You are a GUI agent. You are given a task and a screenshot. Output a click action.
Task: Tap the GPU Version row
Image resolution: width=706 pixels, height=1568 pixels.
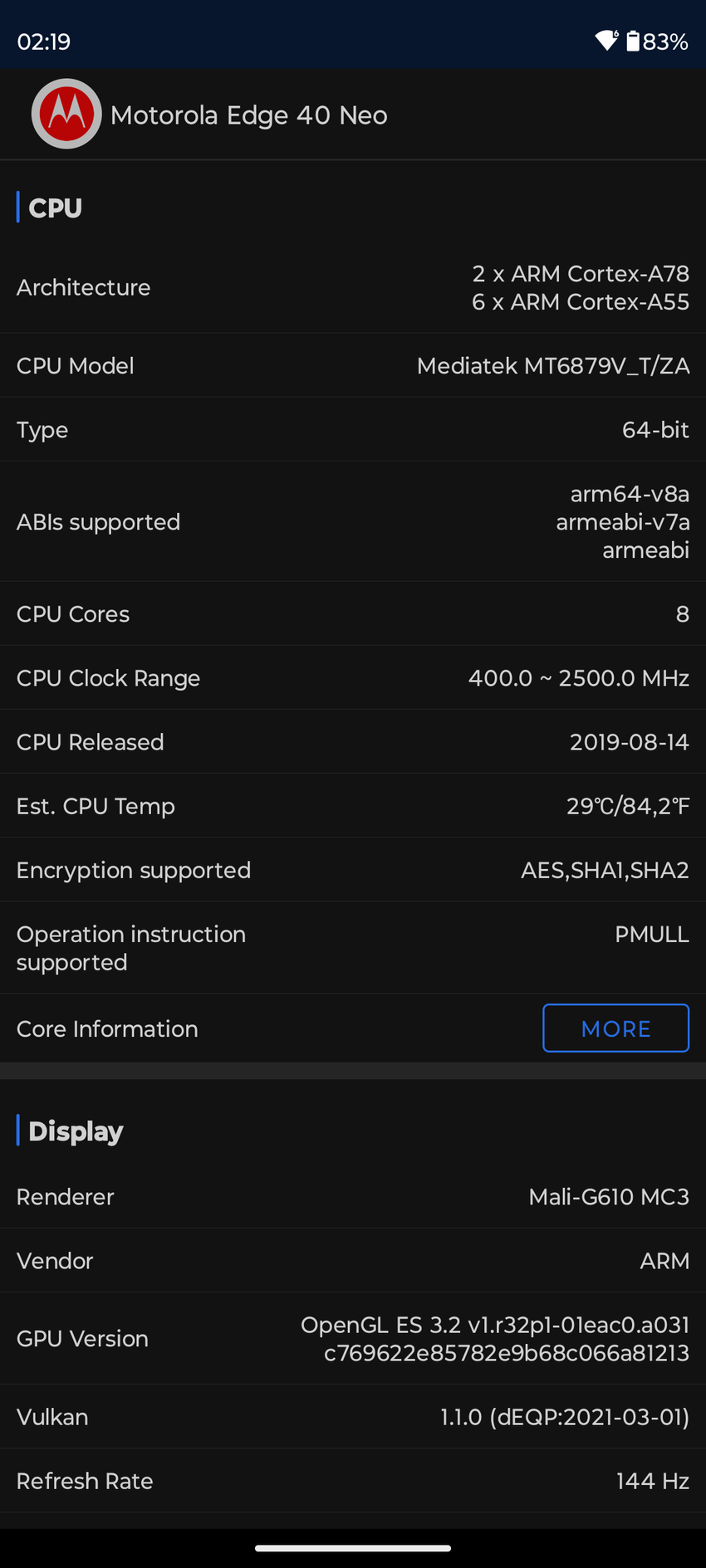pyautogui.click(x=353, y=1339)
